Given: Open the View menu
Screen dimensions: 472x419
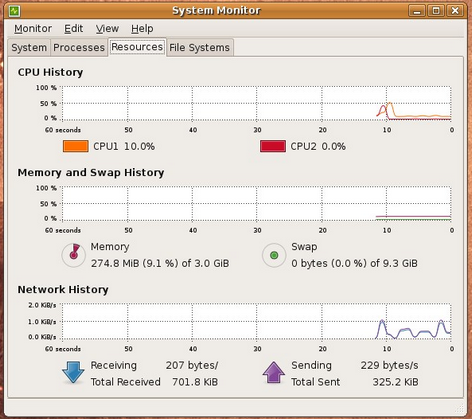Looking at the screenshot, I should coord(107,29).
